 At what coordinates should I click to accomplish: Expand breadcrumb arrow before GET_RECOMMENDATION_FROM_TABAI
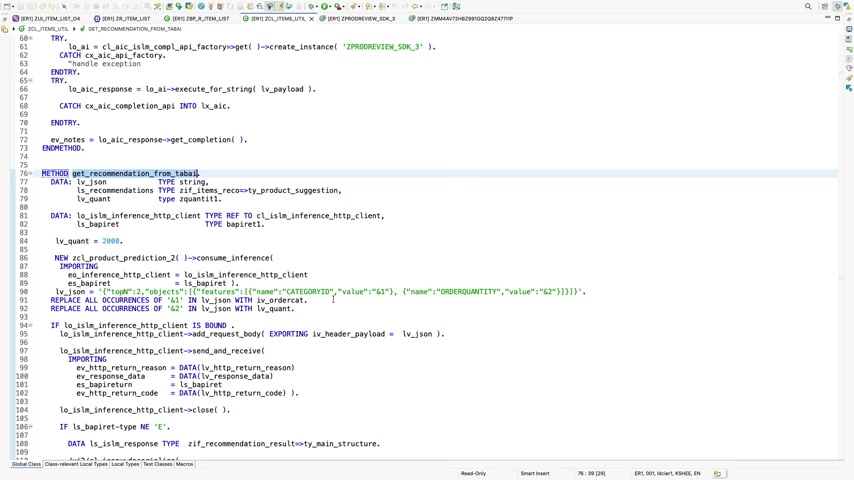[75, 28]
